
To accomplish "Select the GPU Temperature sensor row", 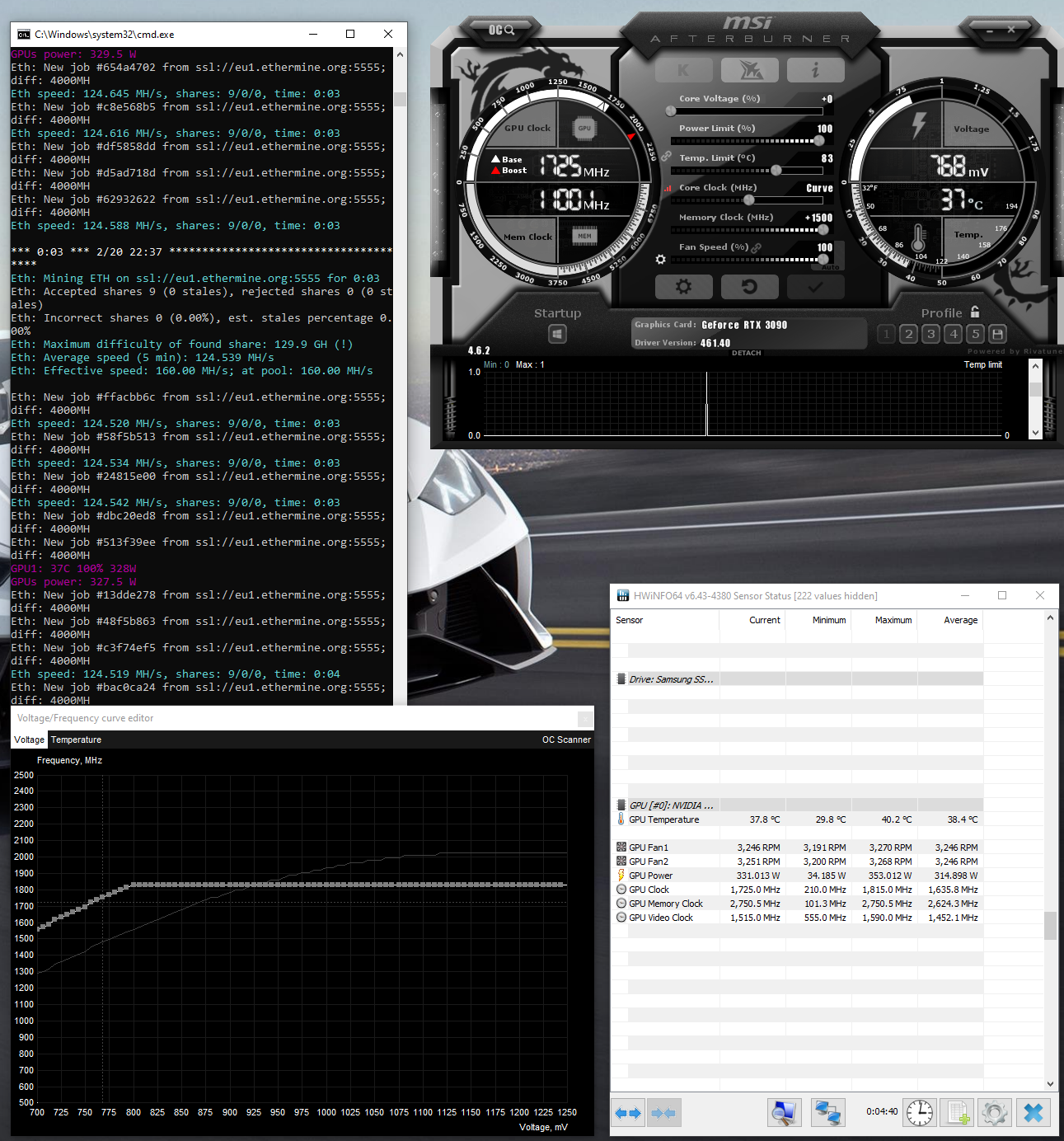I will [x=797, y=819].
